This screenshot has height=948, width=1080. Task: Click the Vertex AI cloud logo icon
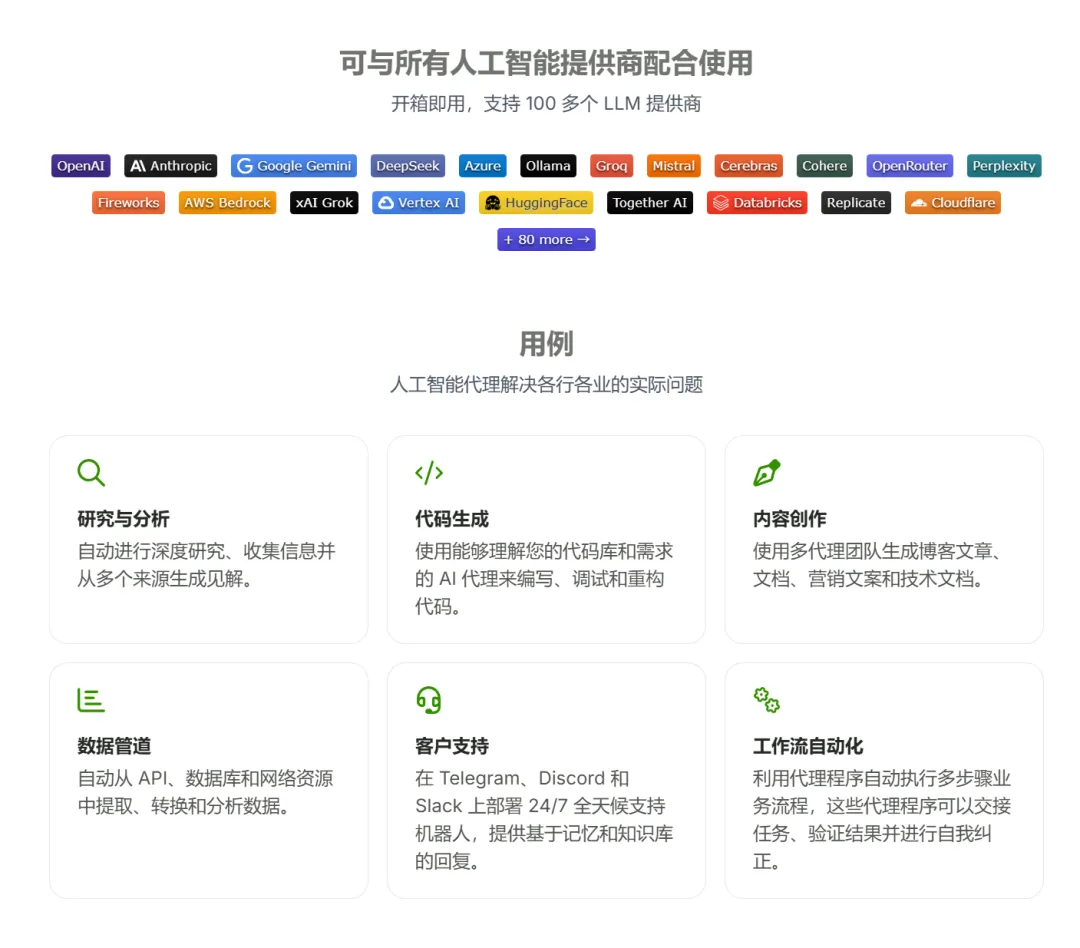[386, 203]
